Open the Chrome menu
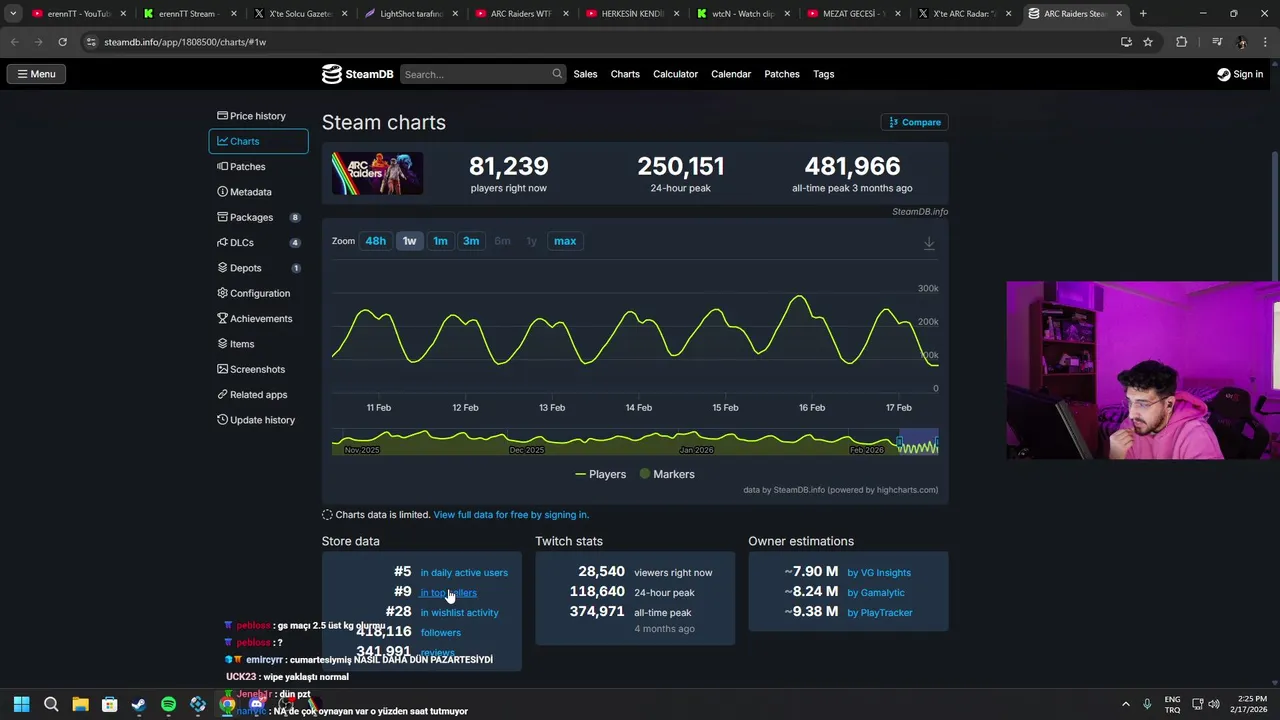 coord(1266,42)
